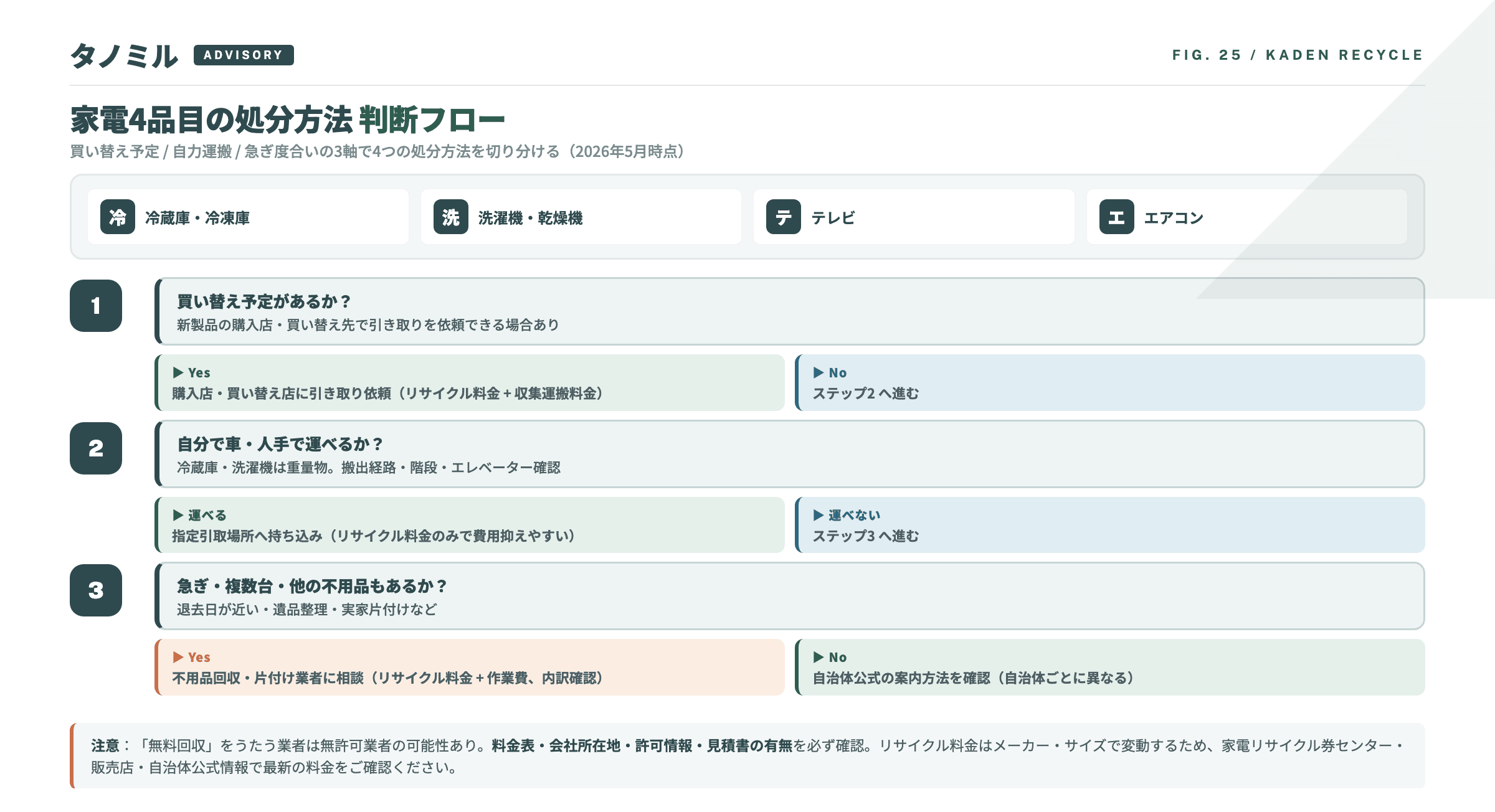Click the タノミル logo
The height and width of the screenshot is (812, 1495).
click(125, 56)
